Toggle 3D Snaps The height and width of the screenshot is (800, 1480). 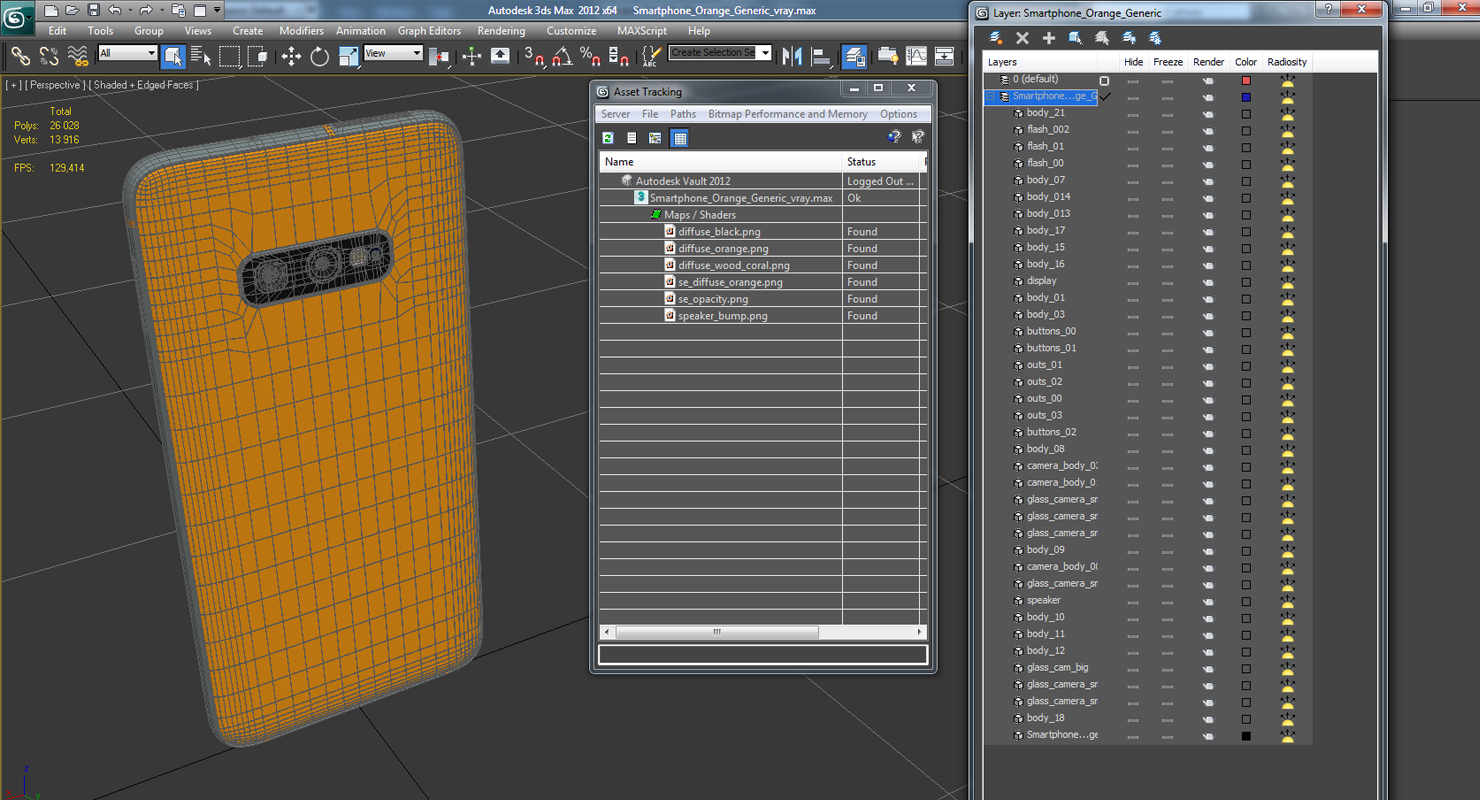534,56
